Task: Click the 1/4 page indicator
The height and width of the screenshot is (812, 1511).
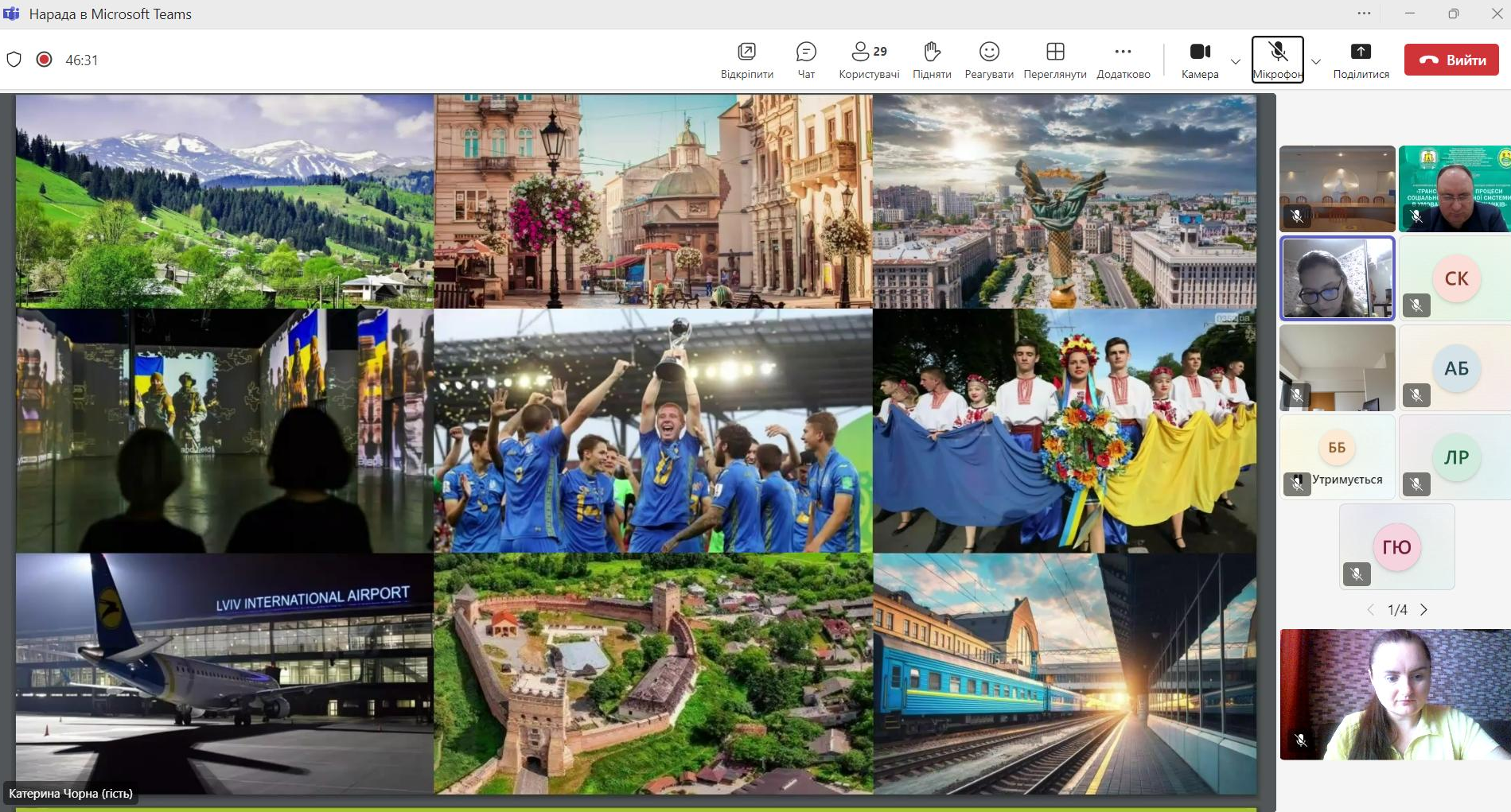Action: click(x=1397, y=610)
